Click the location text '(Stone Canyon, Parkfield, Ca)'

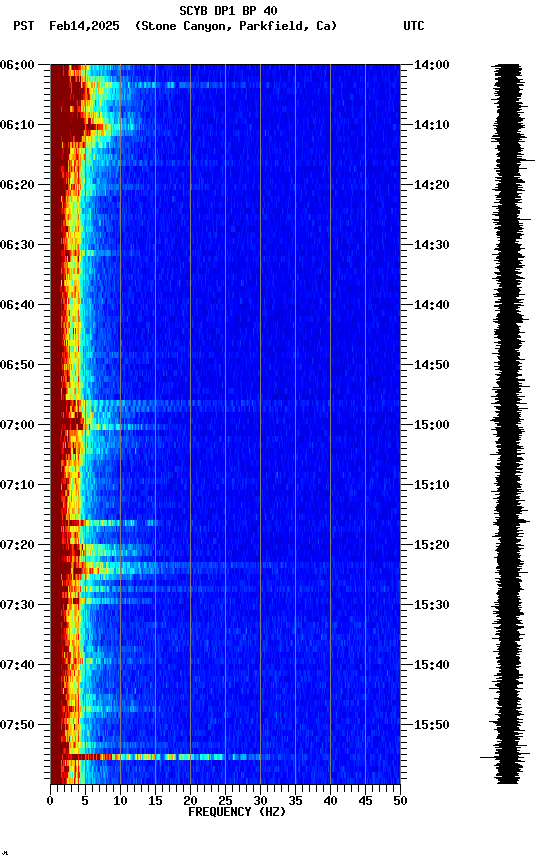tap(236, 26)
